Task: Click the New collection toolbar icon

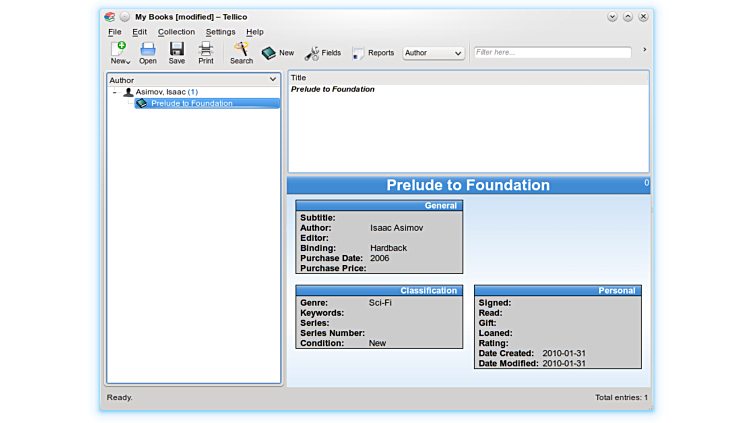Action: (x=119, y=52)
